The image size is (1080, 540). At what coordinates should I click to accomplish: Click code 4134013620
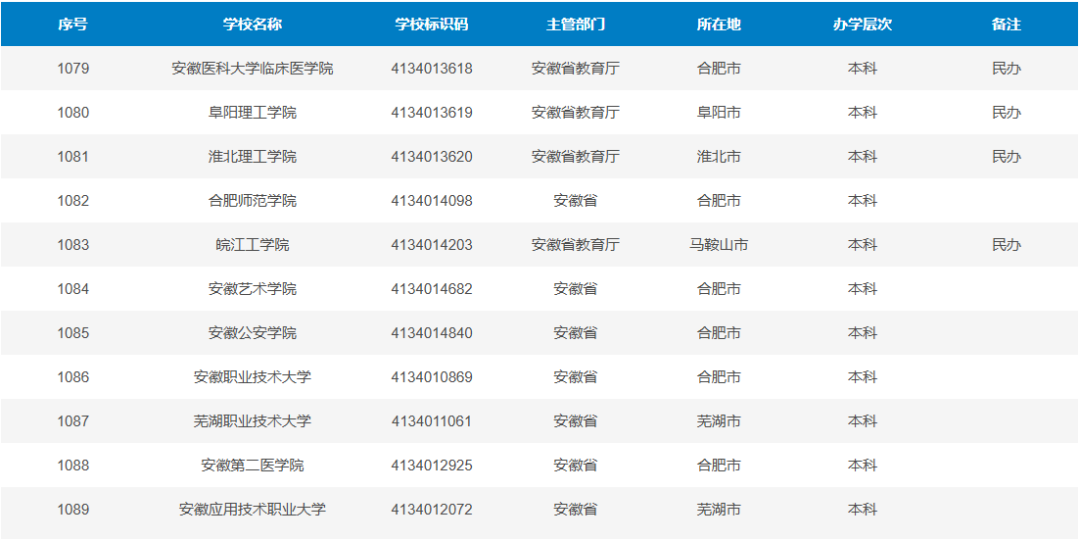431,156
